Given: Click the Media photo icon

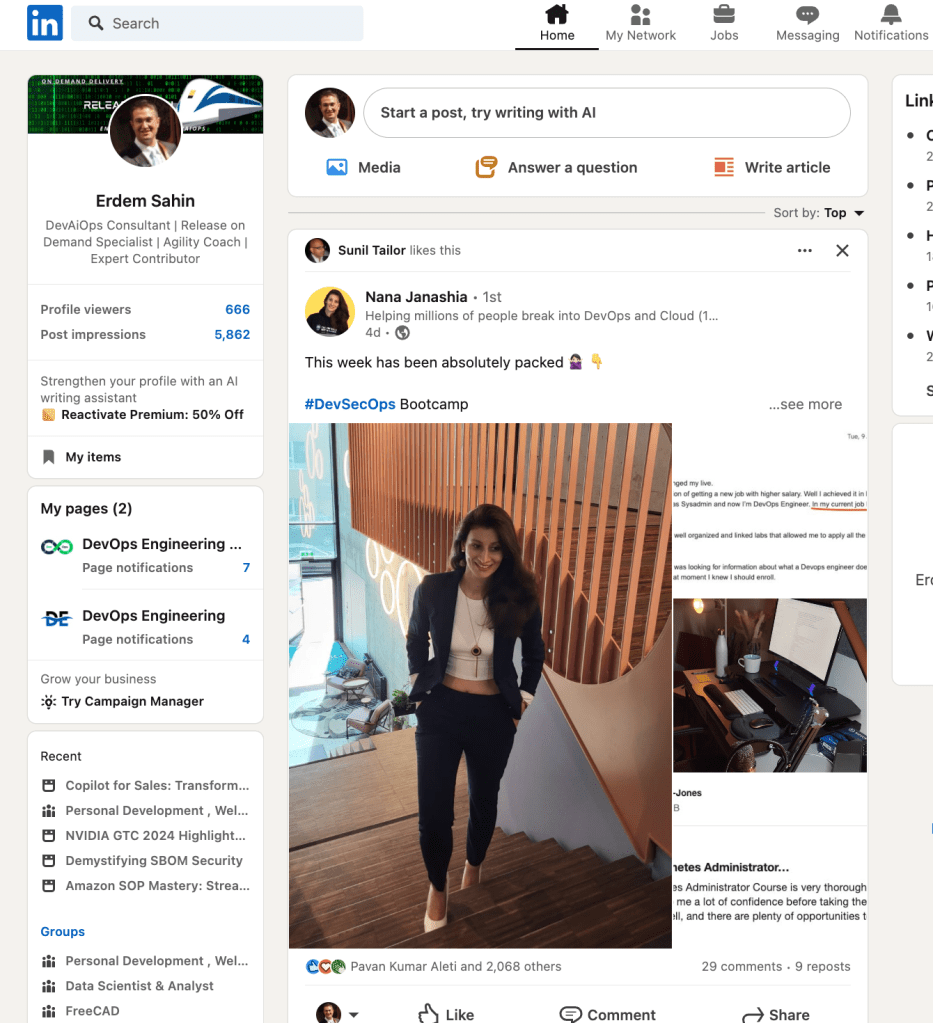Looking at the screenshot, I should click(337, 168).
